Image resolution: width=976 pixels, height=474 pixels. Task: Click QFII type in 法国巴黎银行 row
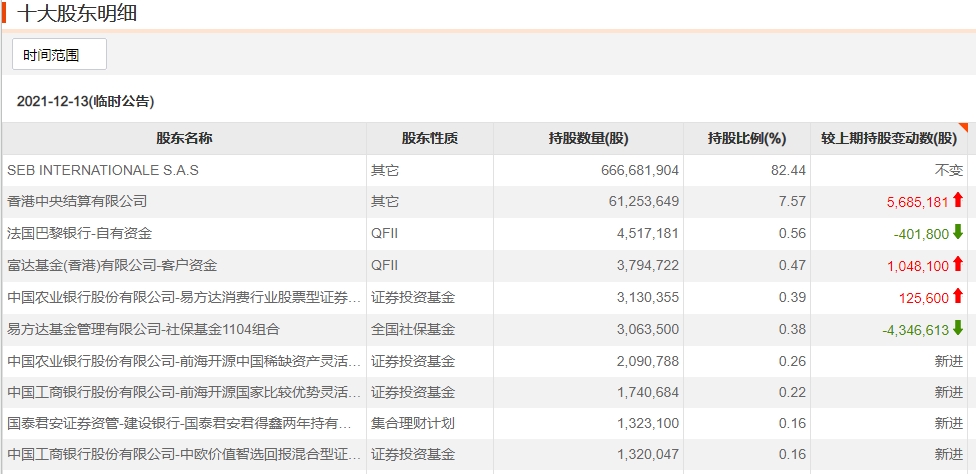385,234
